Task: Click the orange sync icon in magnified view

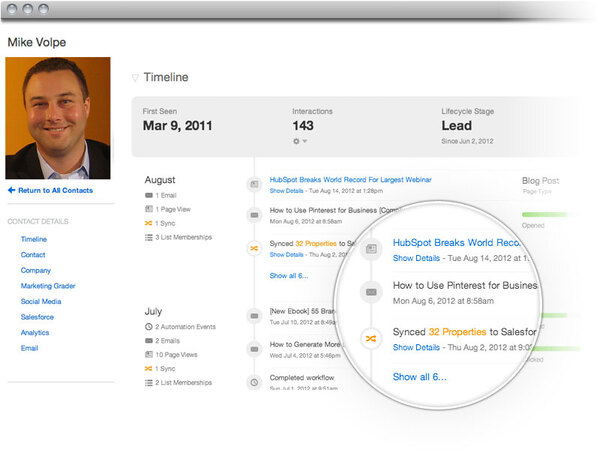Action: [x=371, y=339]
